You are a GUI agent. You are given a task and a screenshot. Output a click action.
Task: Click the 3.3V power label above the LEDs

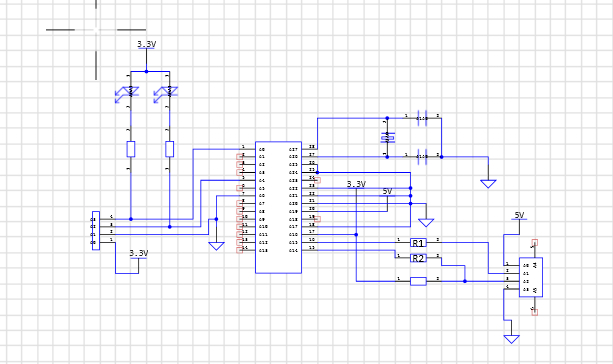147,45
